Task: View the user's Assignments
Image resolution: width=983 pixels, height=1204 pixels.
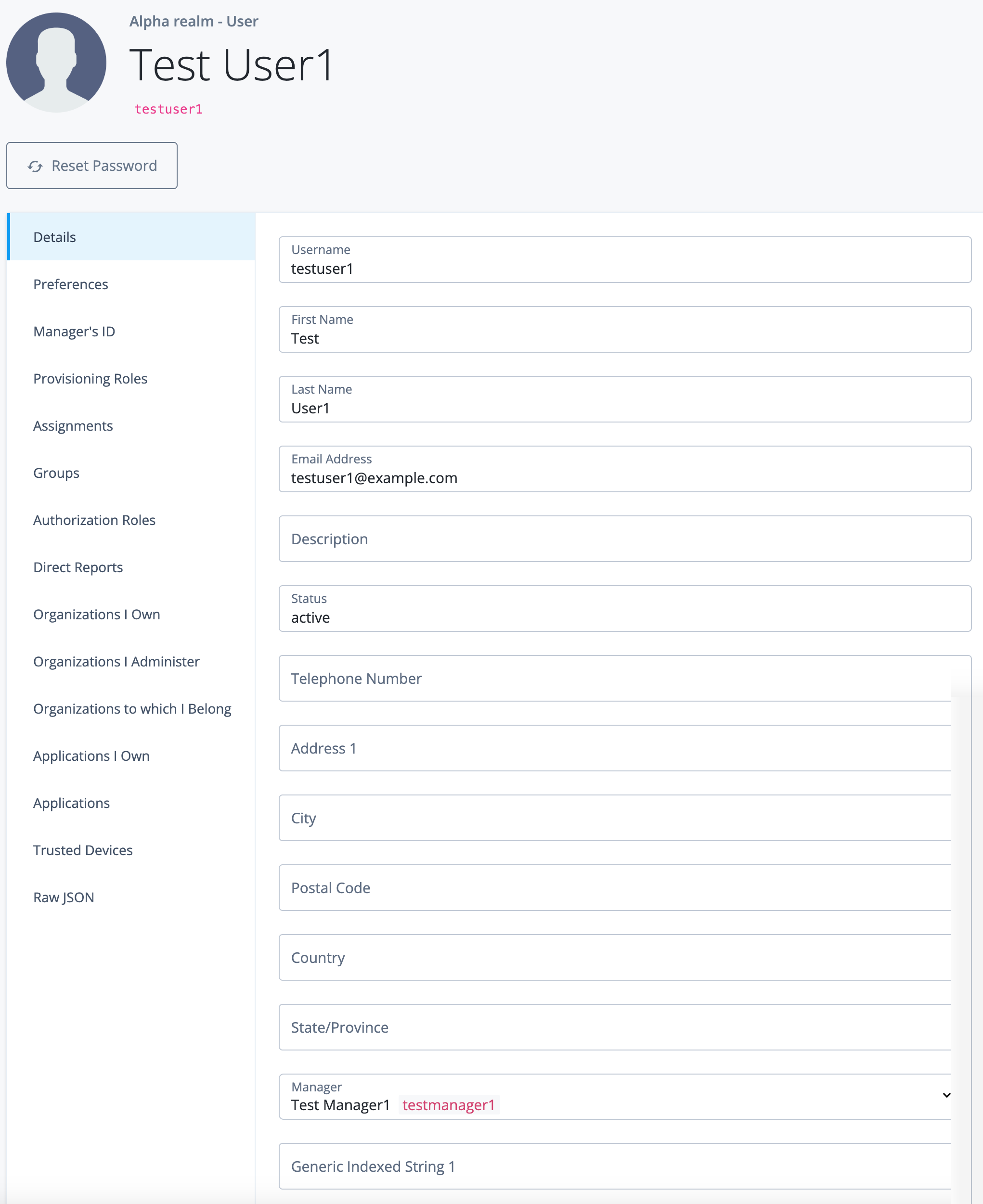Action: (x=73, y=426)
